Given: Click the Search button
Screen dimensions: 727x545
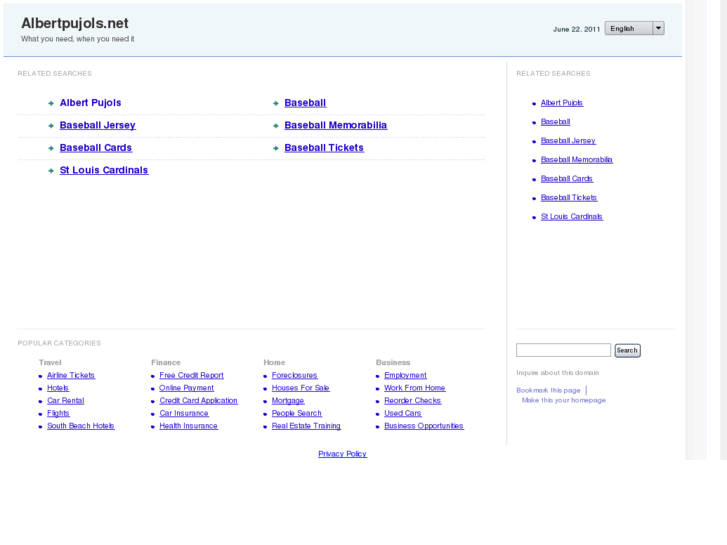Looking at the screenshot, I should [x=627, y=351].
